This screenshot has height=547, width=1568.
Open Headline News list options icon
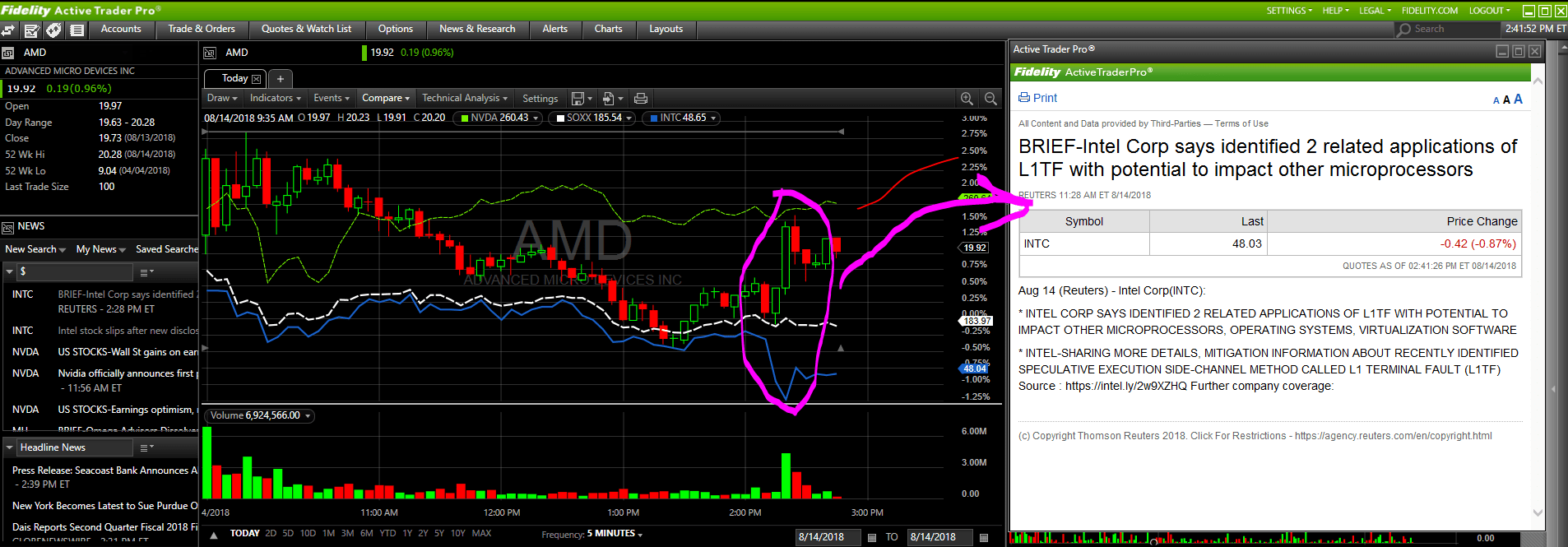point(146,448)
